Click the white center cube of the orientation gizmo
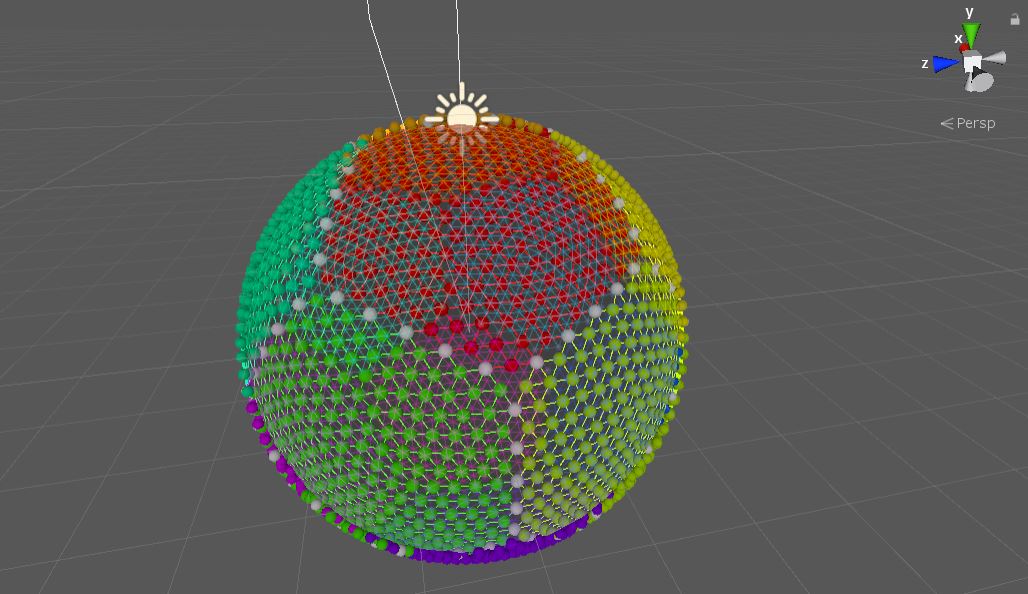 pyautogui.click(x=972, y=63)
